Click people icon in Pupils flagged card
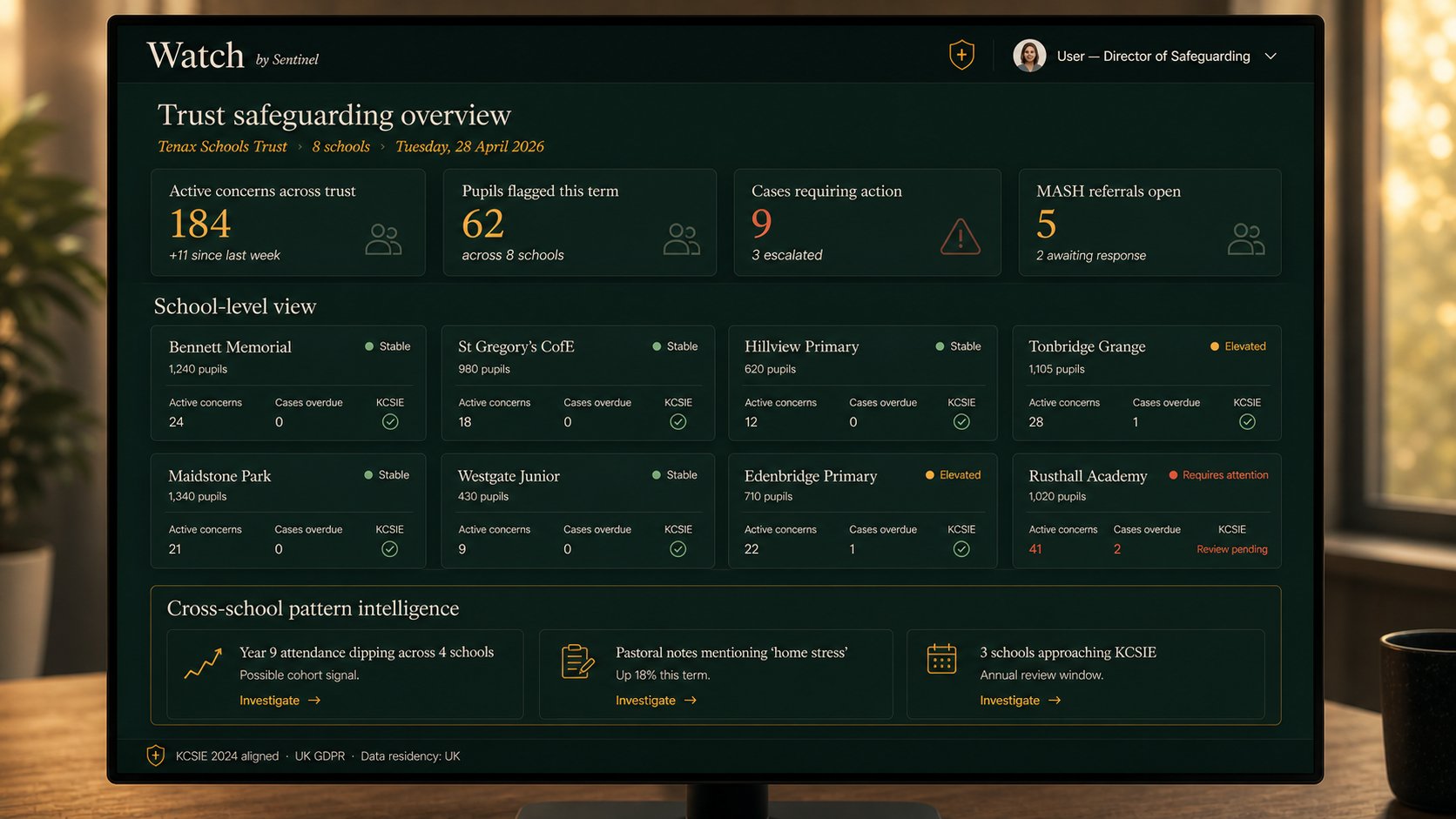The width and height of the screenshot is (1456, 819). pyautogui.click(x=681, y=238)
